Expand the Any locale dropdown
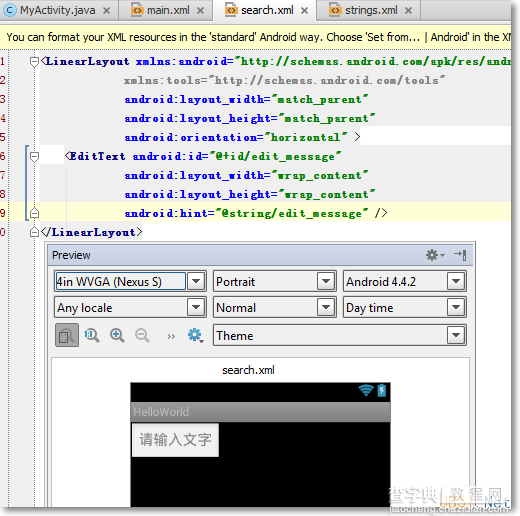Image resolution: width=520 pixels, height=516 pixels. pos(130,307)
